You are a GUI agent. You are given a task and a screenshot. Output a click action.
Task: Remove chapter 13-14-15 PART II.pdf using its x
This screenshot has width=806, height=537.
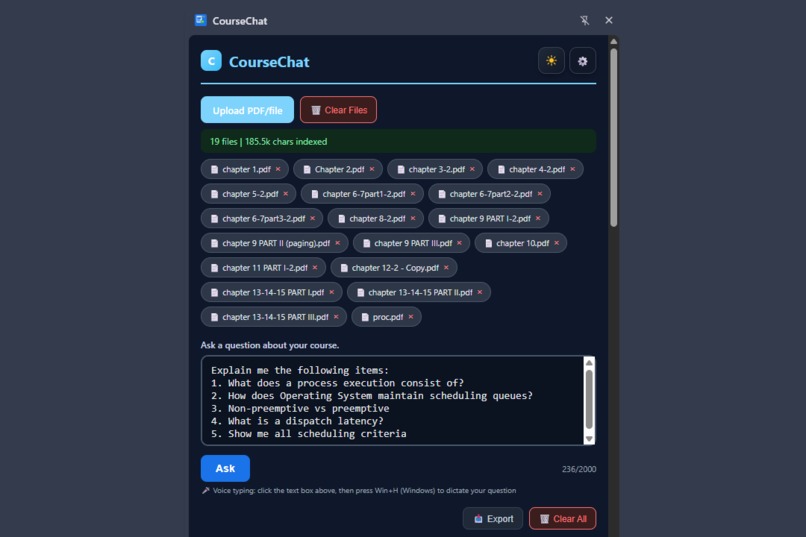point(480,292)
